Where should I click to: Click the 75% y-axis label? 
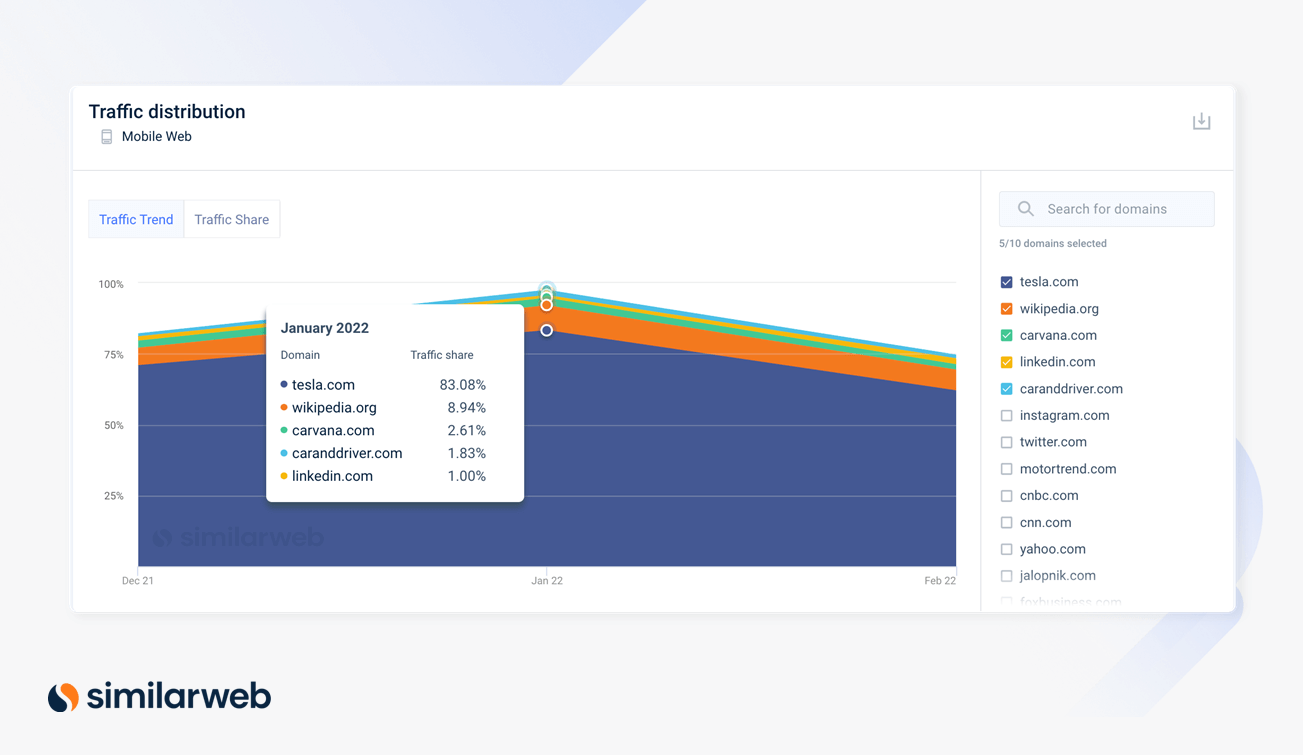pyautogui.click(x=114, y=355)
